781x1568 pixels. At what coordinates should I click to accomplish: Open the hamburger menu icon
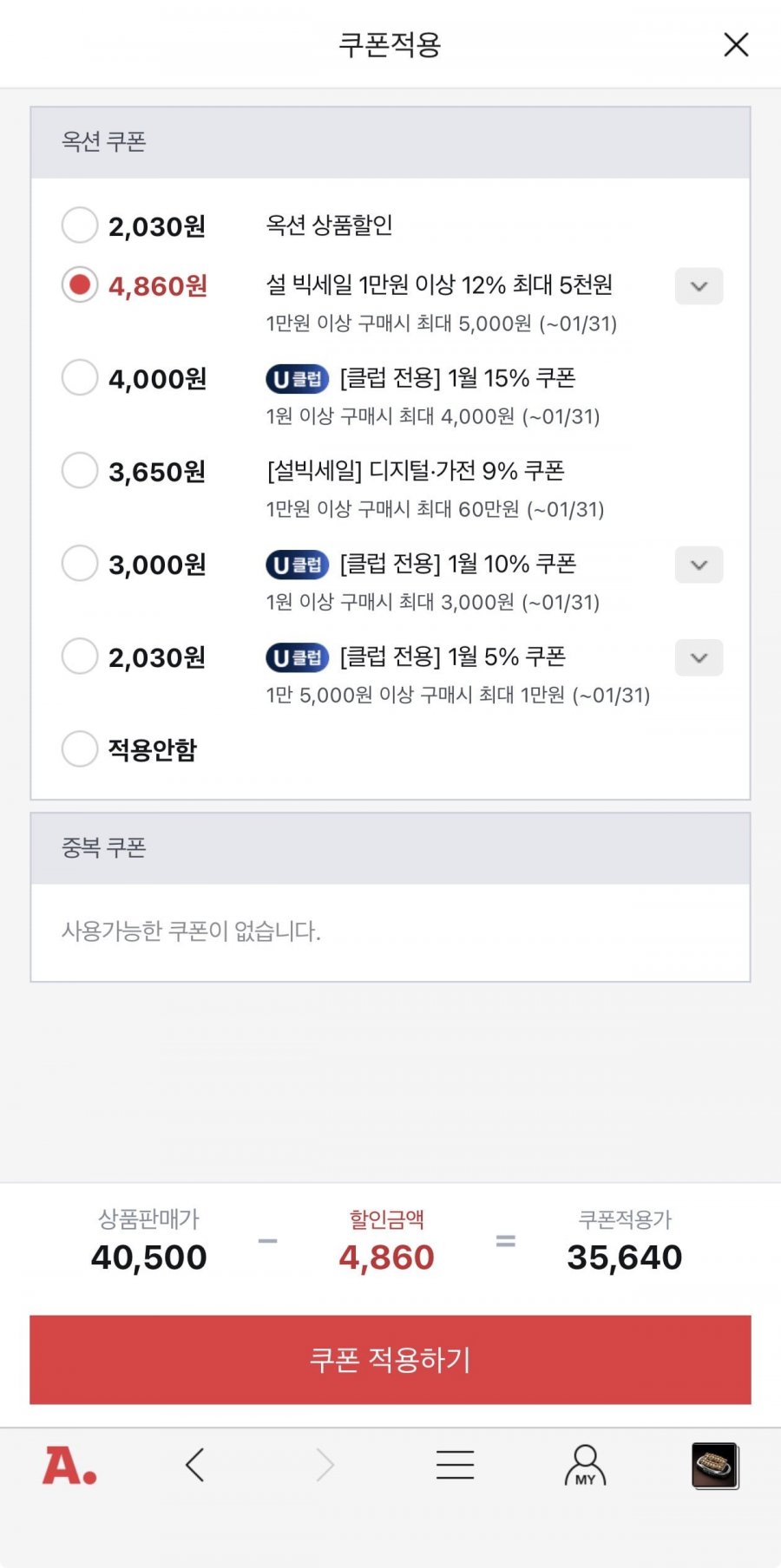pyautogui.click(x=455, y=1466)
